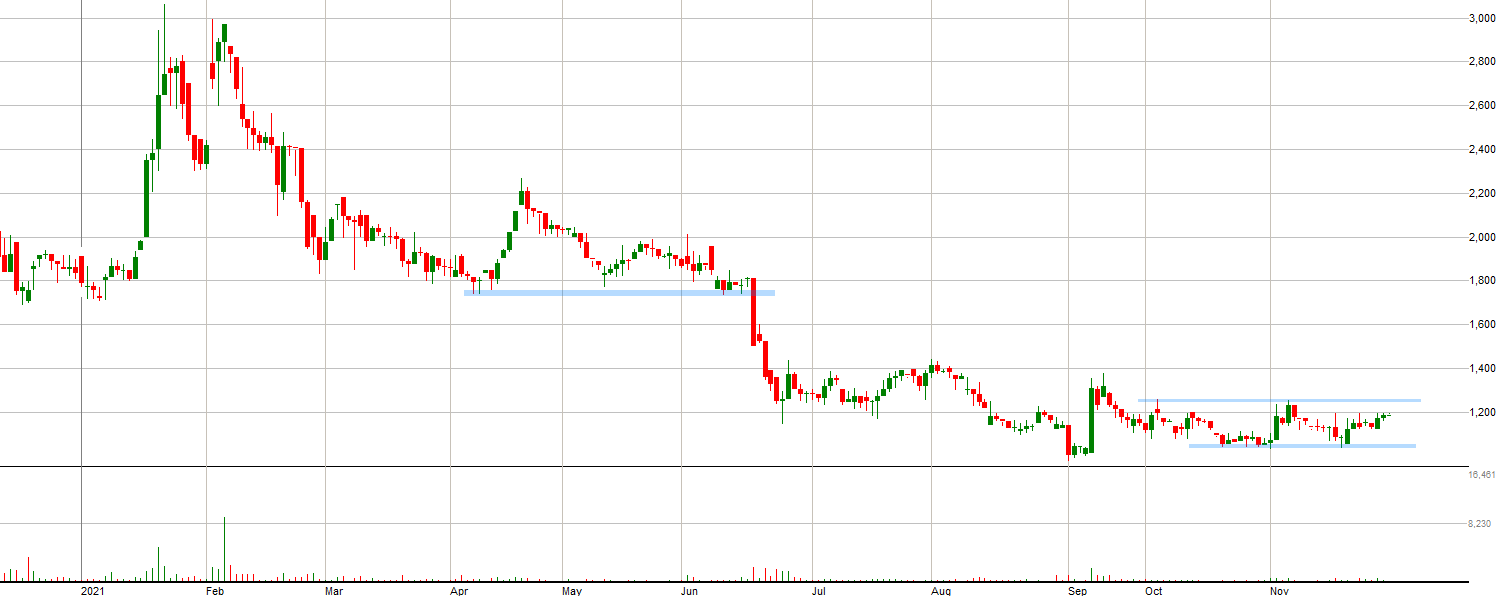Click the 8,230 volume axis label

[x=1482, y=524]
